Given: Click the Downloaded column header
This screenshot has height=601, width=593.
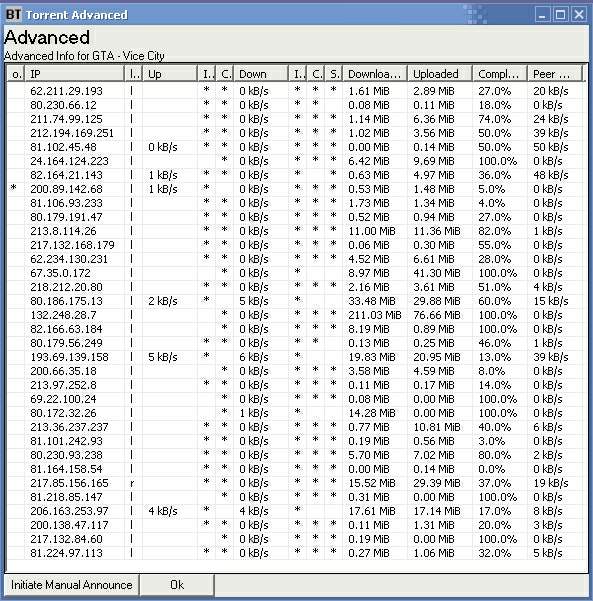Looking at the screenshot, I should coord(375,74).
